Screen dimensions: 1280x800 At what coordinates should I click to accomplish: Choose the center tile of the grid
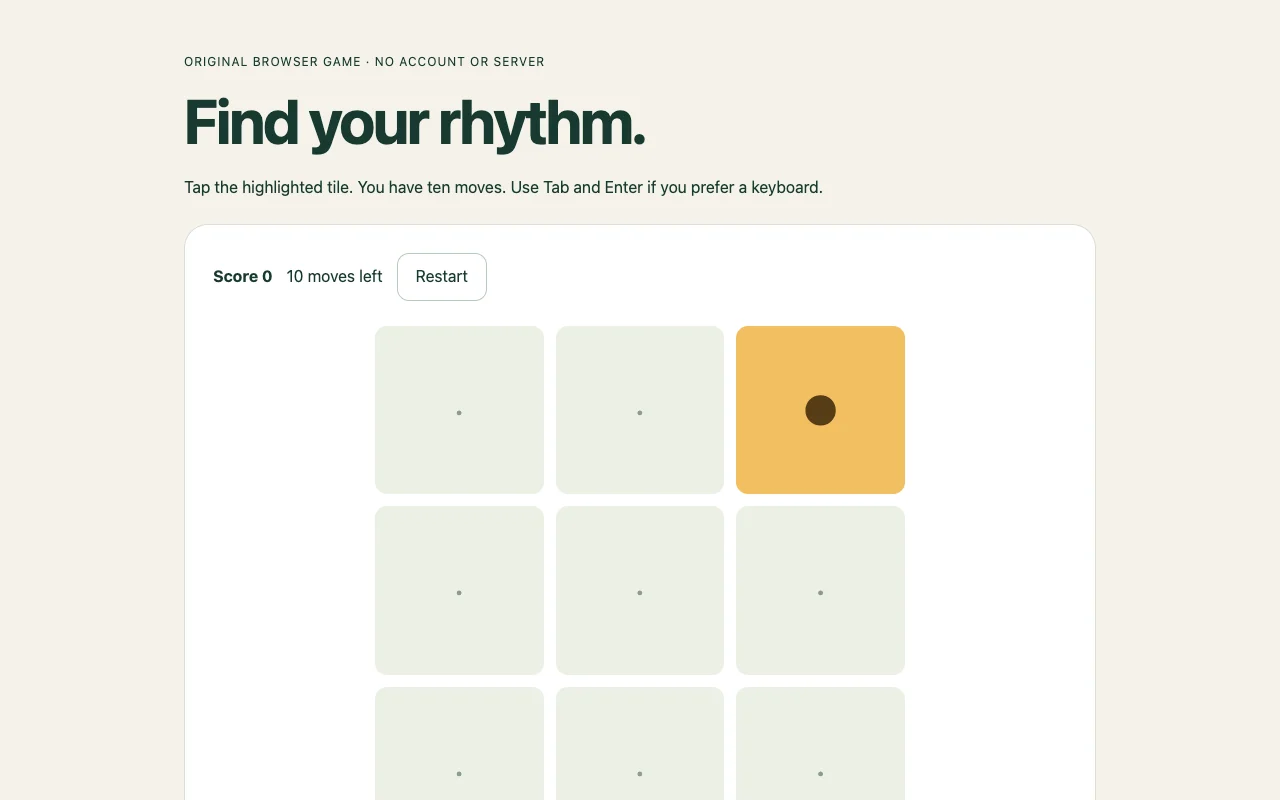tap(640, 590)
